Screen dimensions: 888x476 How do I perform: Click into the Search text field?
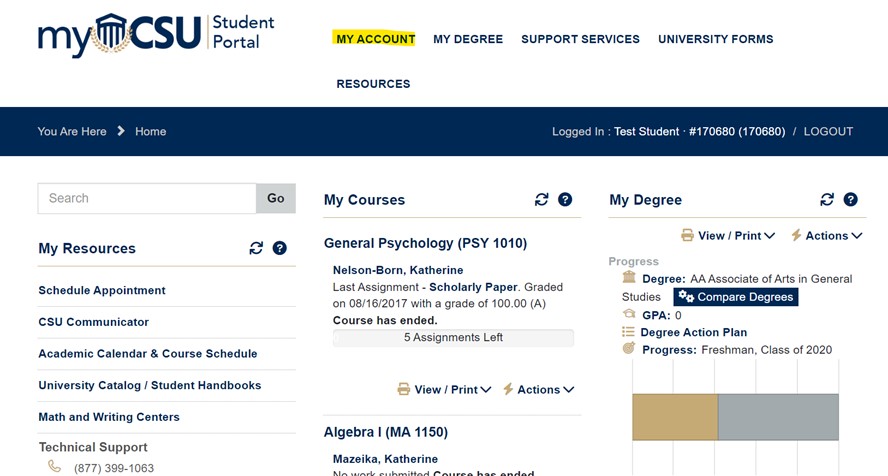click(147, 198)
